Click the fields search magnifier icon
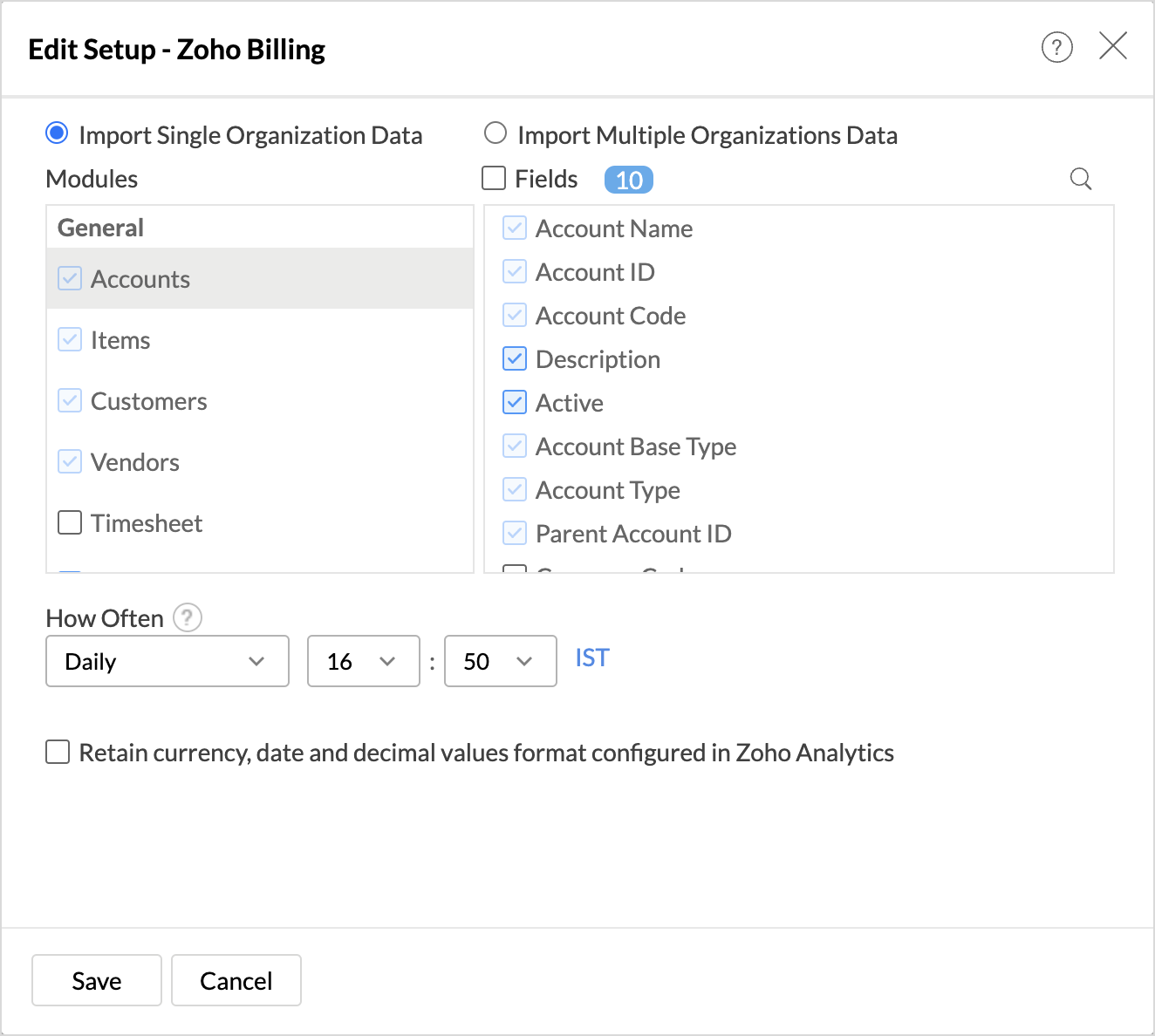The image size is (1155, 1036). tap(1080, 179)
